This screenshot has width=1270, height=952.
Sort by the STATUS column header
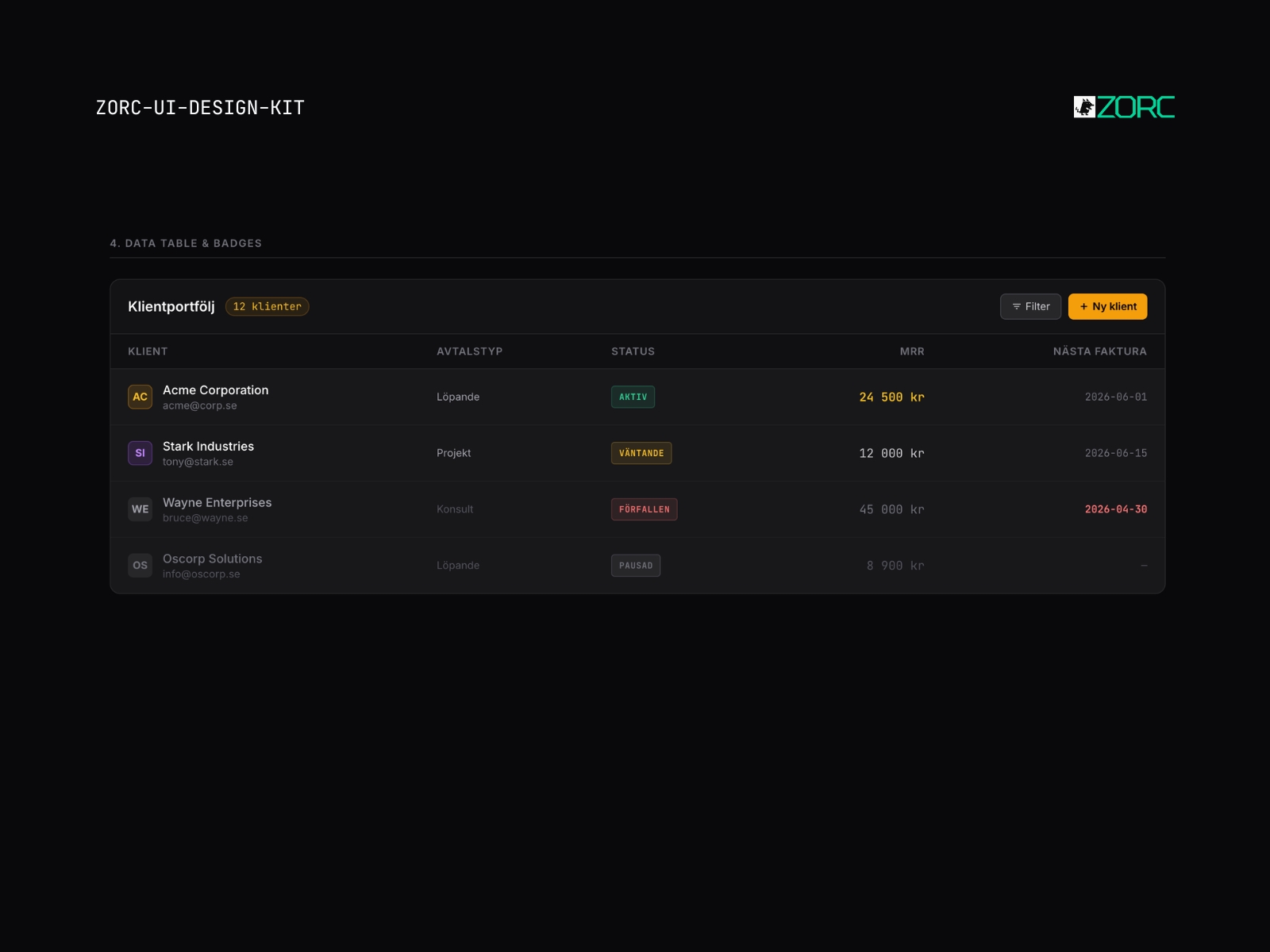pyautogui.click(x=633, y=351)
